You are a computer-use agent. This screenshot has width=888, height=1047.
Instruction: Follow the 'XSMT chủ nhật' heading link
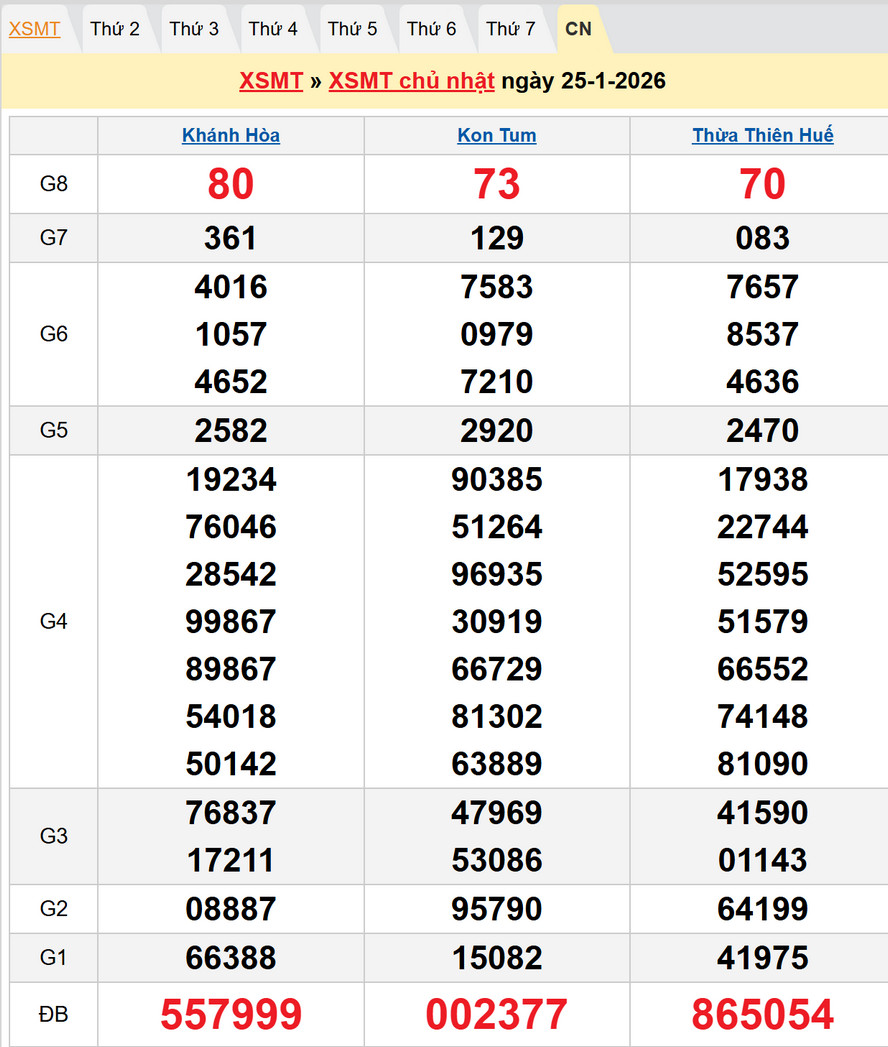pyautogui.click(x=411, y=81)
